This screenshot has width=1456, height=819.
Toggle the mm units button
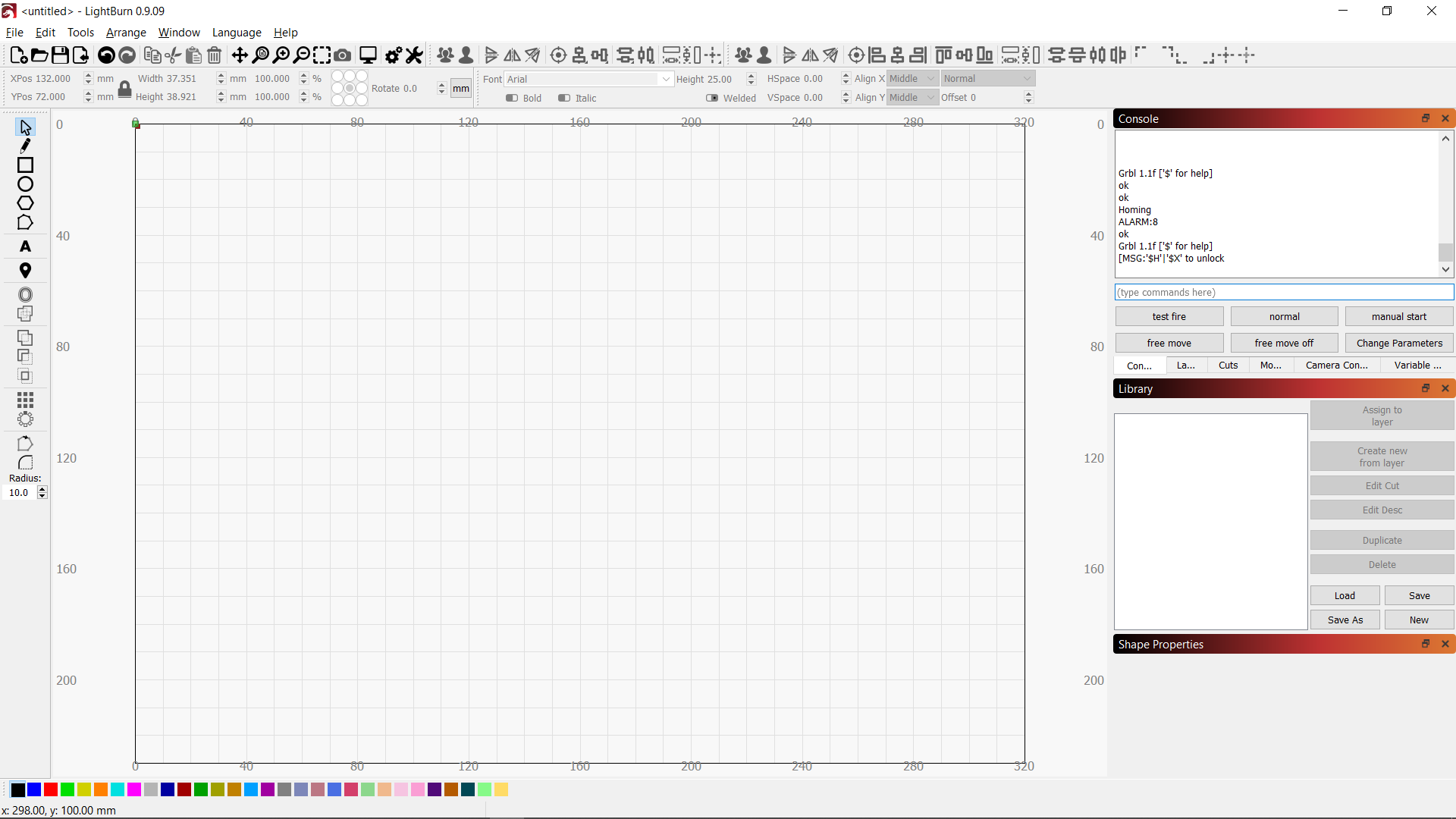click(461, 89)
